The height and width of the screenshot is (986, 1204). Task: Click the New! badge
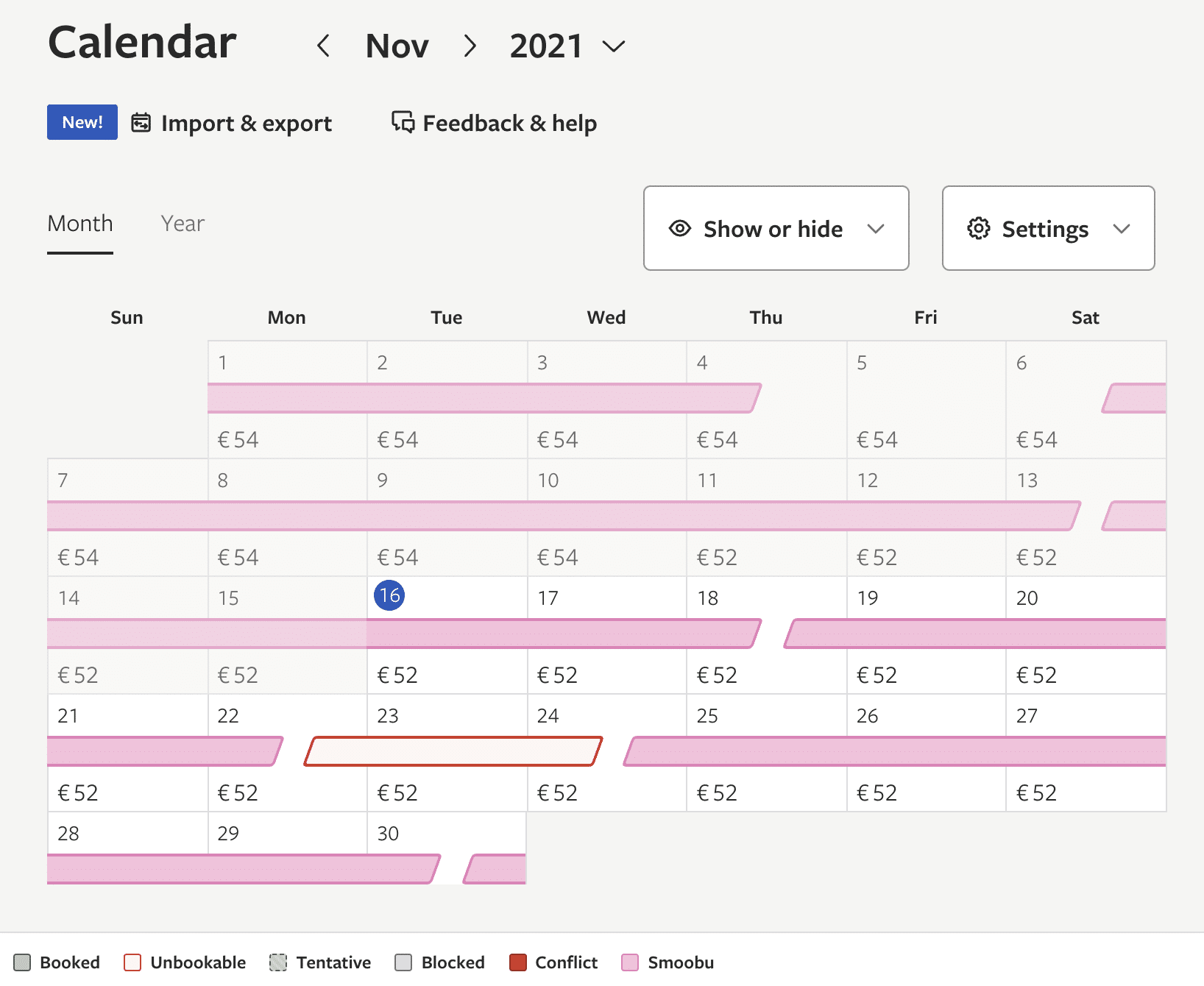point(82,122)
